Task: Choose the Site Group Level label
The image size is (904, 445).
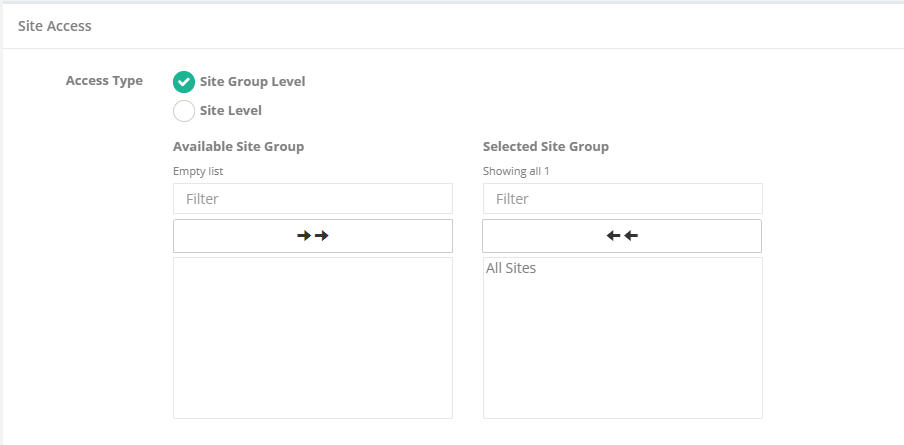Action: click(x=252, y=82)
